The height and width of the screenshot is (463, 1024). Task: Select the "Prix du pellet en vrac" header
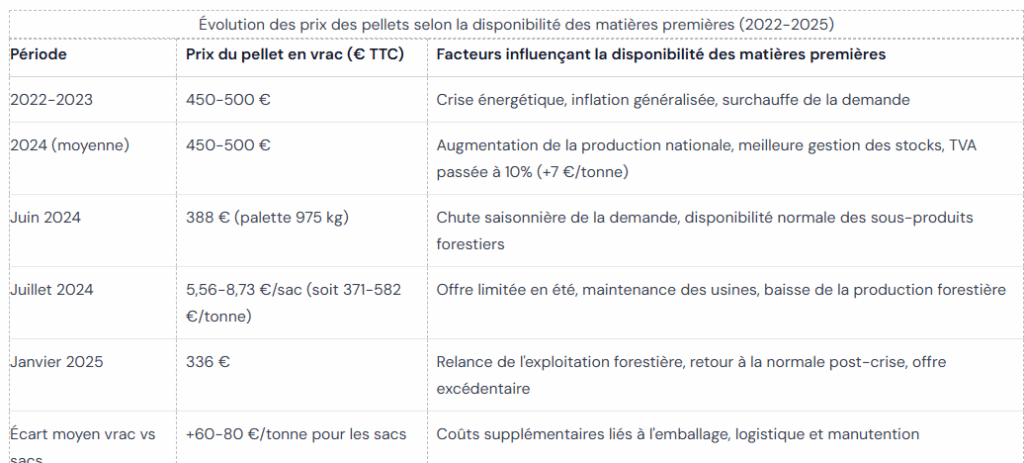pyautogui.click(x=294, y=54)
